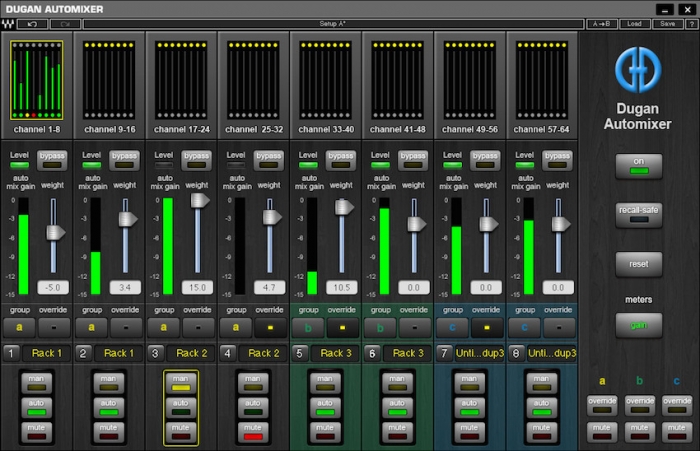Open the help question mark button
This screenshot has height=451, width=700.
click(x=692, y=24)
